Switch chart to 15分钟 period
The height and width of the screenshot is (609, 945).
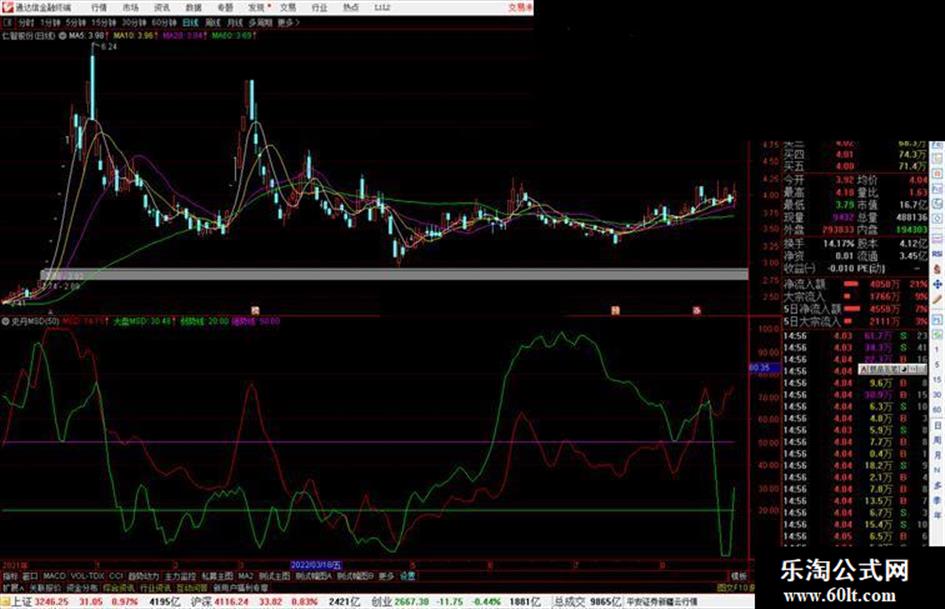pos(104,22)
